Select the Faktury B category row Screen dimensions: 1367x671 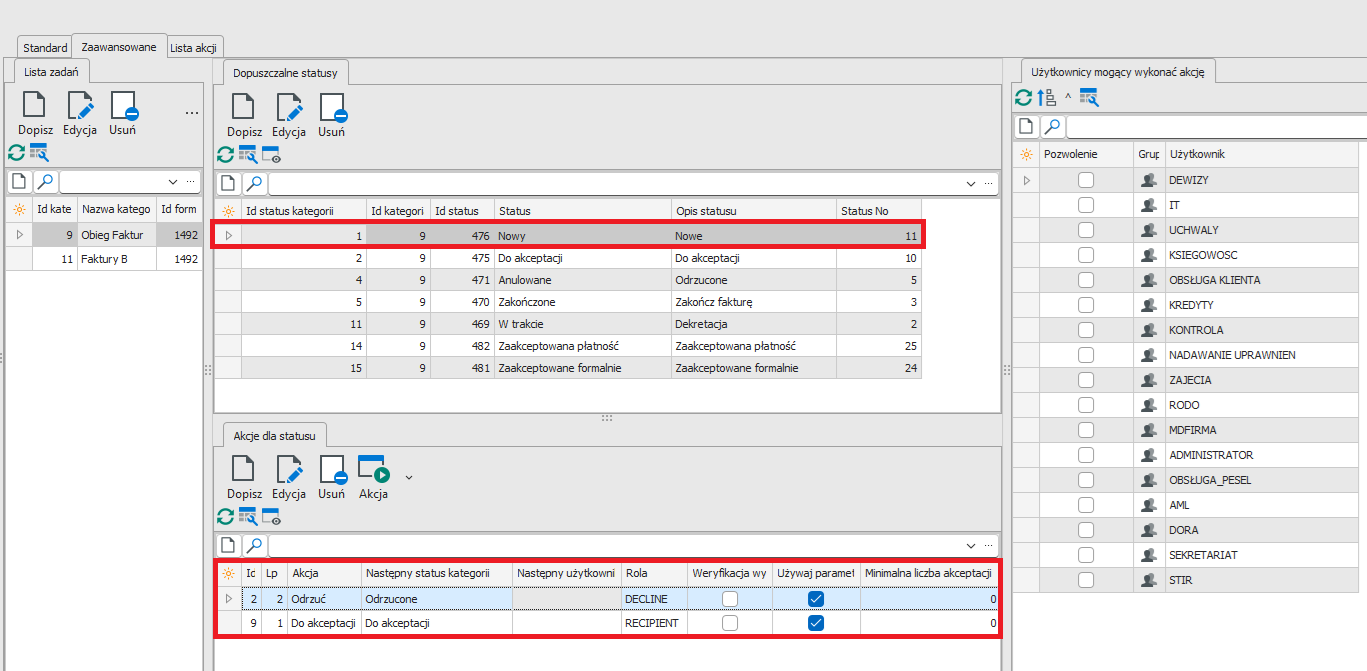point(104,259)
